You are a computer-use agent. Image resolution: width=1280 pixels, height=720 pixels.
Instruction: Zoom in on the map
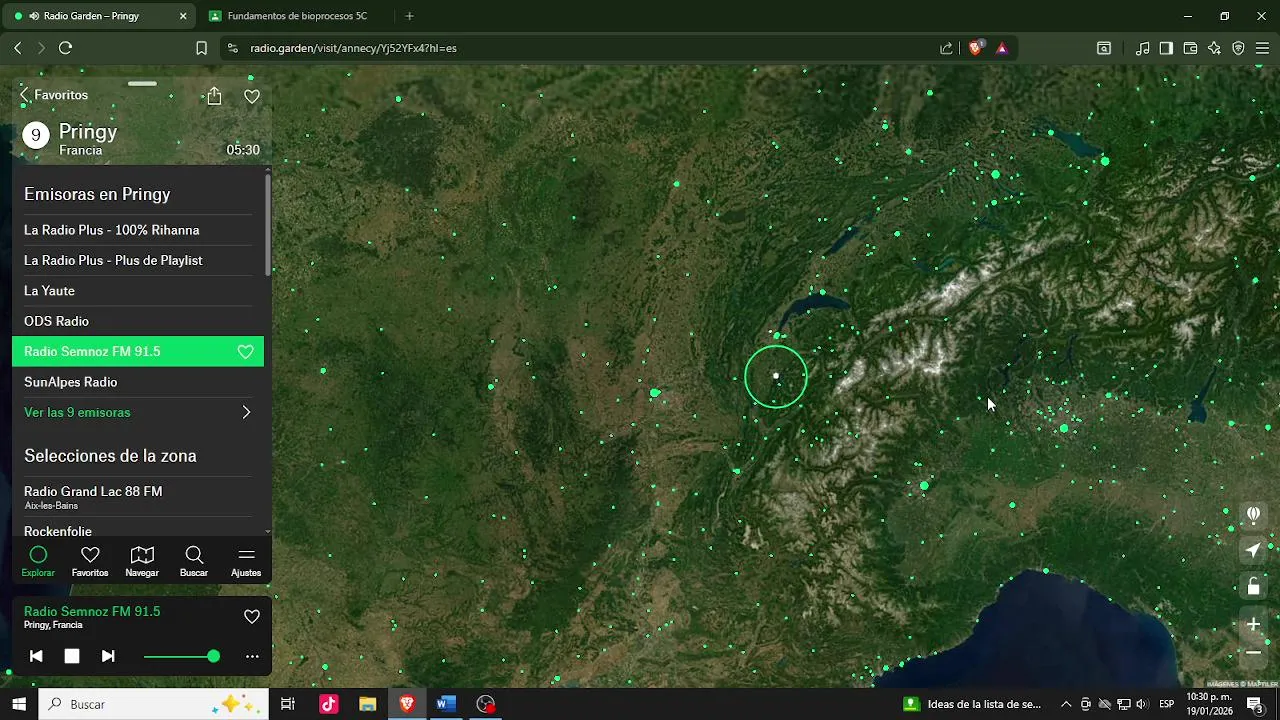(1253, 624)
